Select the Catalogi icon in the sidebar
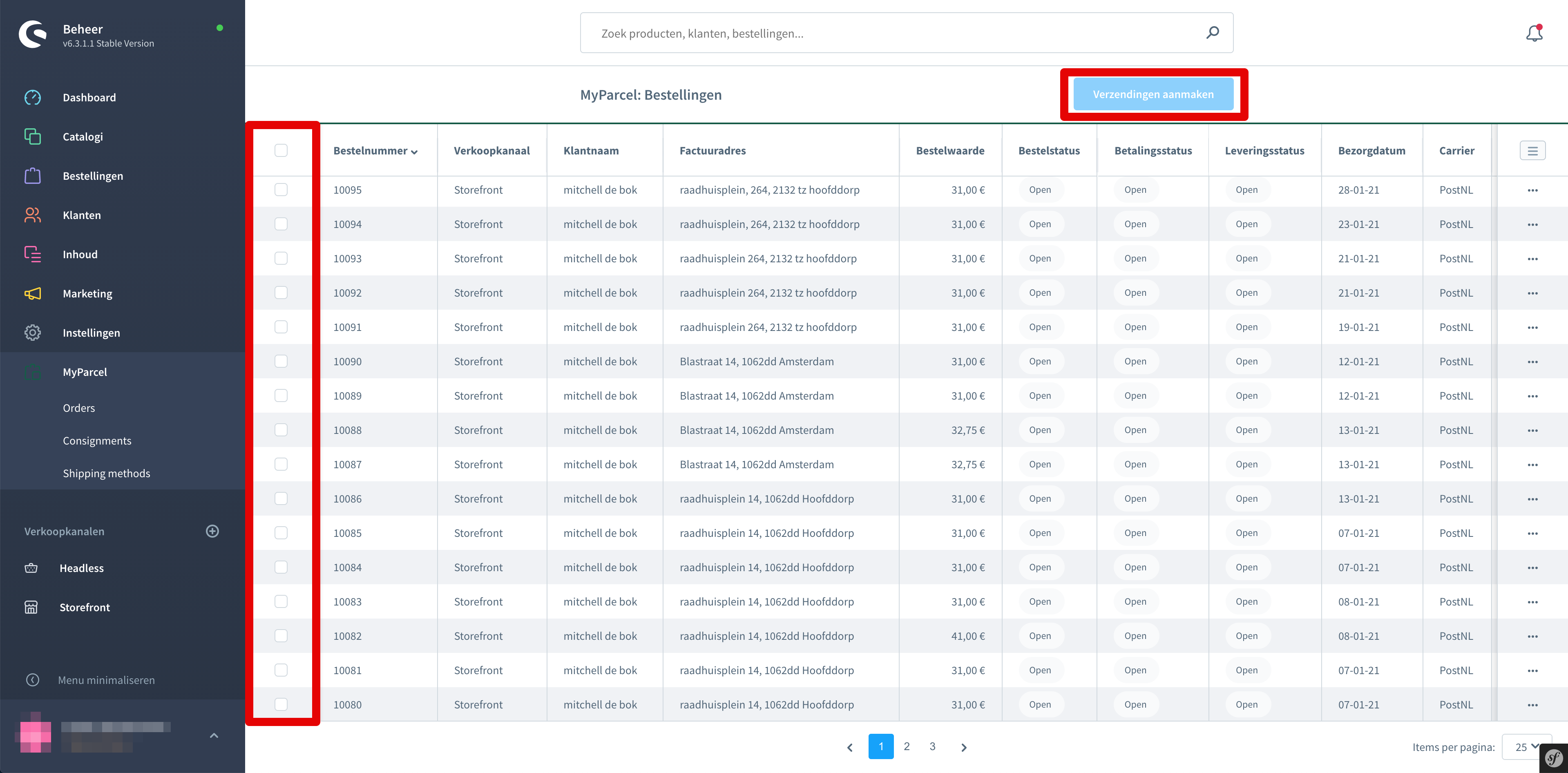1568x773 pixels. 32,136
